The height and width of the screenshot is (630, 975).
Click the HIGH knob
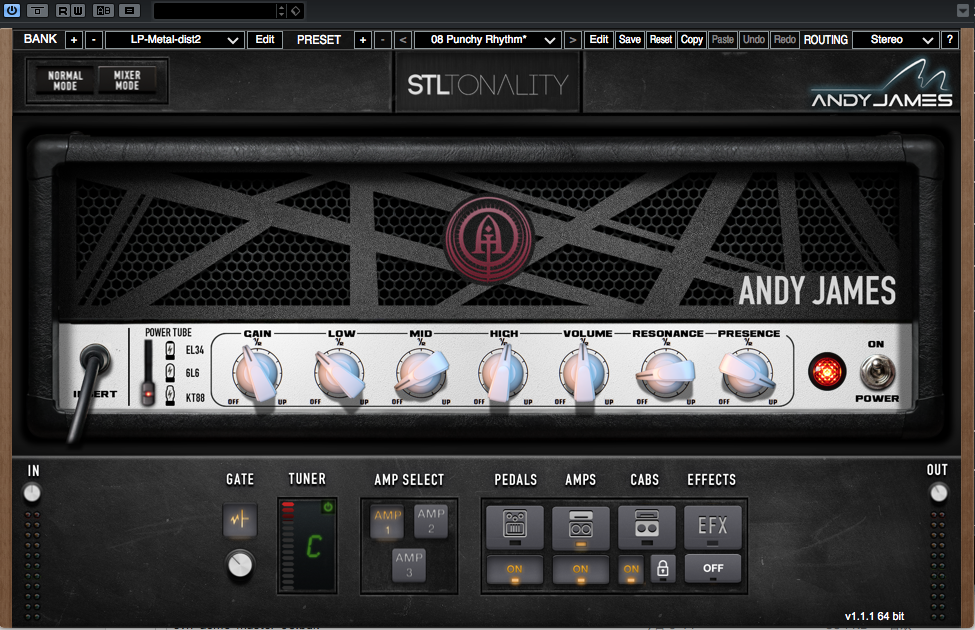[502, 374]
